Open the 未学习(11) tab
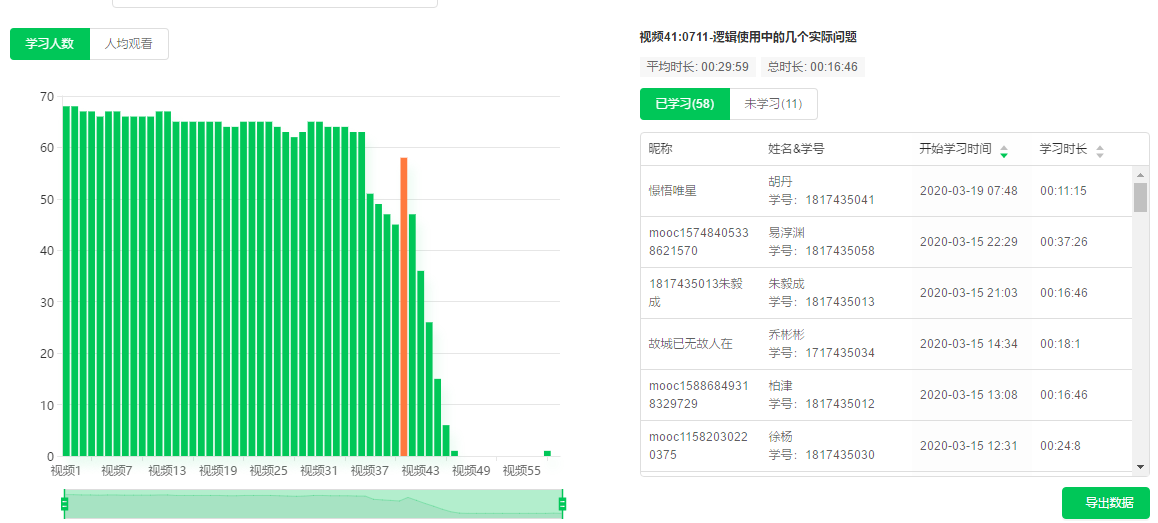The width and height of the screenshot is (1158, 523). pos(773,104)
